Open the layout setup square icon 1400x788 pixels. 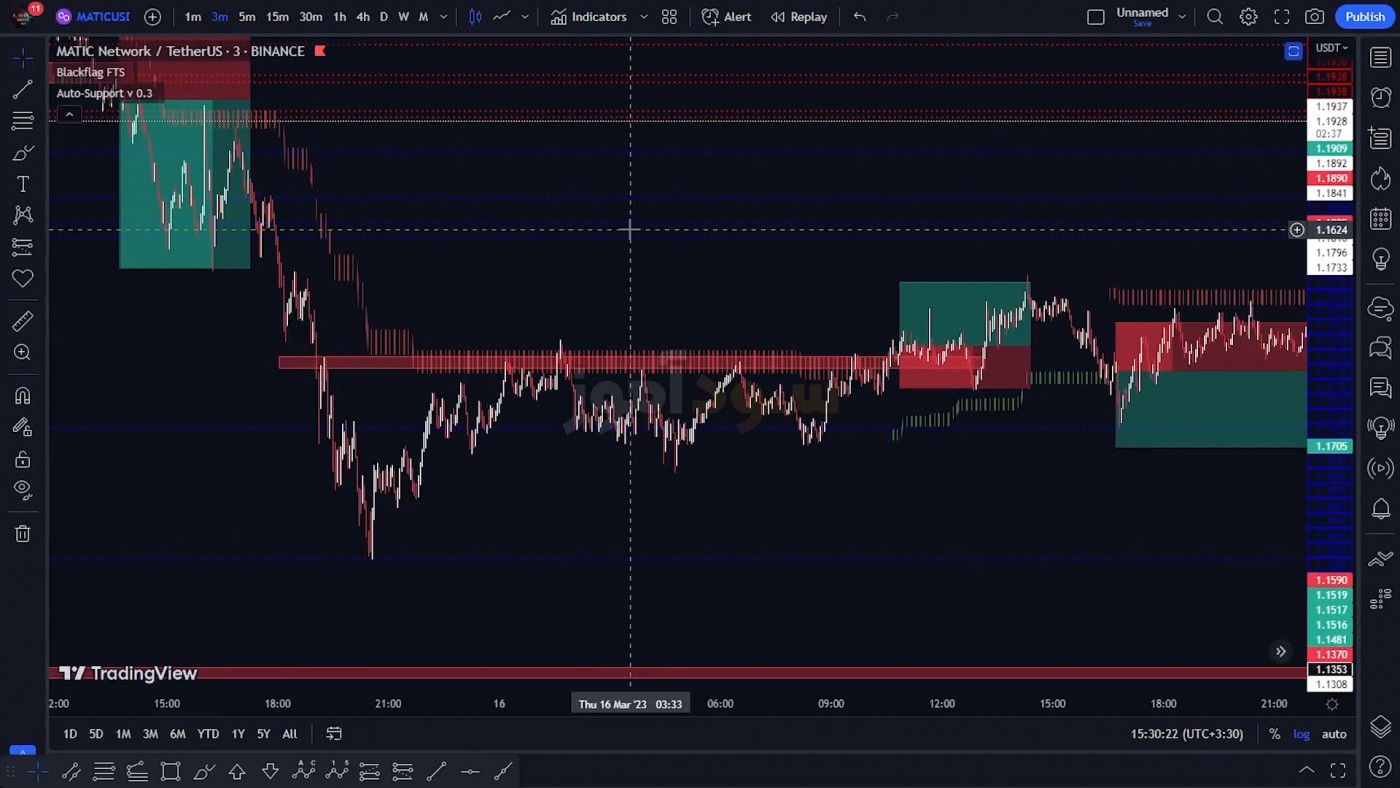coord(1096,17)
